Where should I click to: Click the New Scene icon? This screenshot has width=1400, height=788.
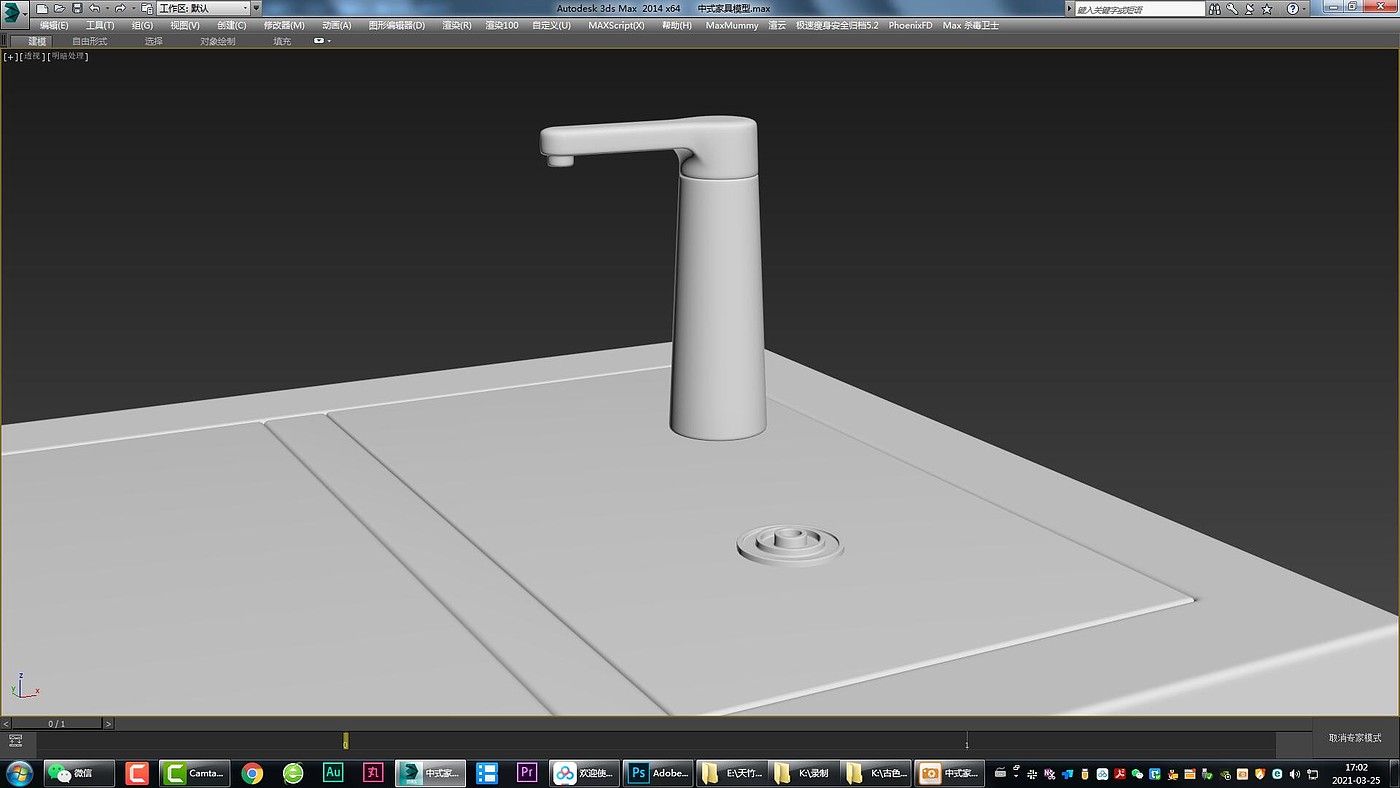[42, 8]
